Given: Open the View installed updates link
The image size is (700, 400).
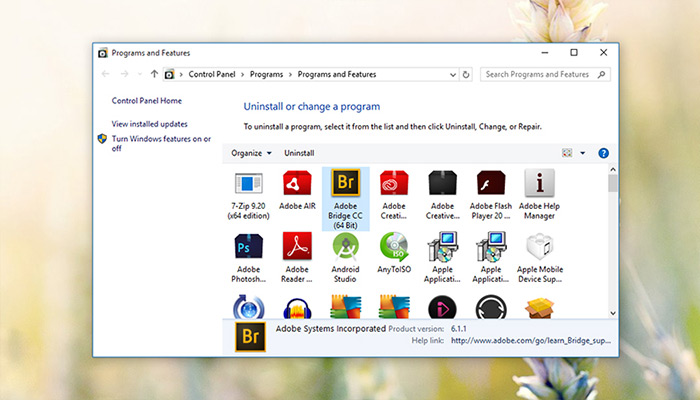Looking at the screenshot, I should tap(150, 124).
